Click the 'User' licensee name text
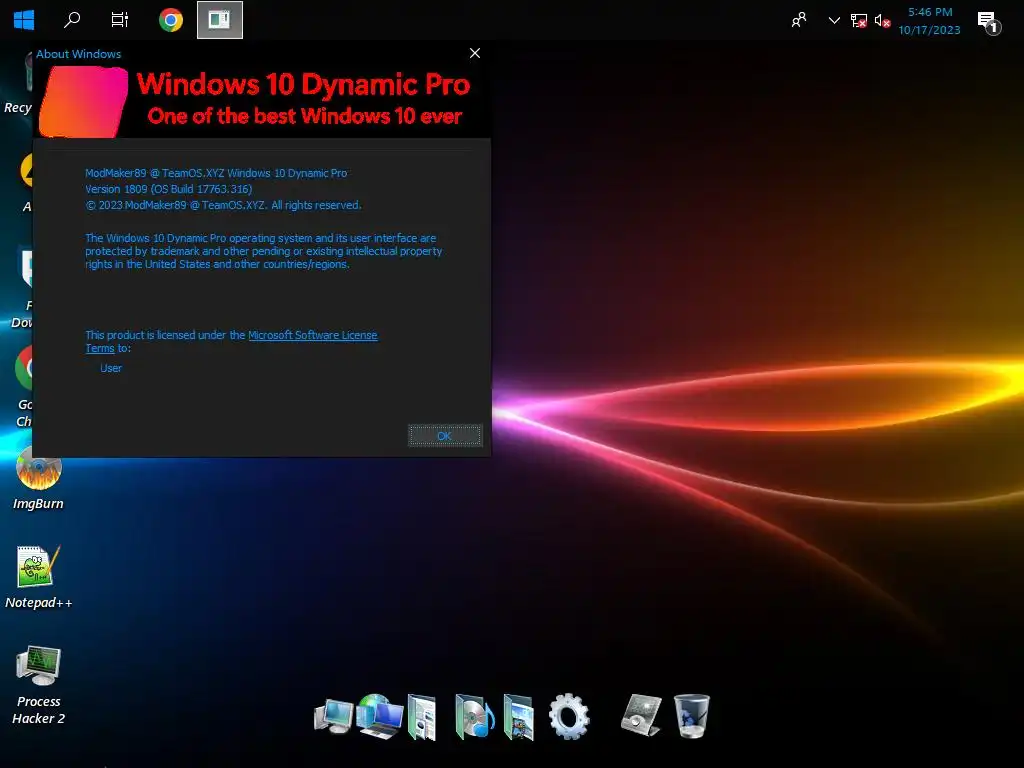1024x768 pixels. coord(111,368)
